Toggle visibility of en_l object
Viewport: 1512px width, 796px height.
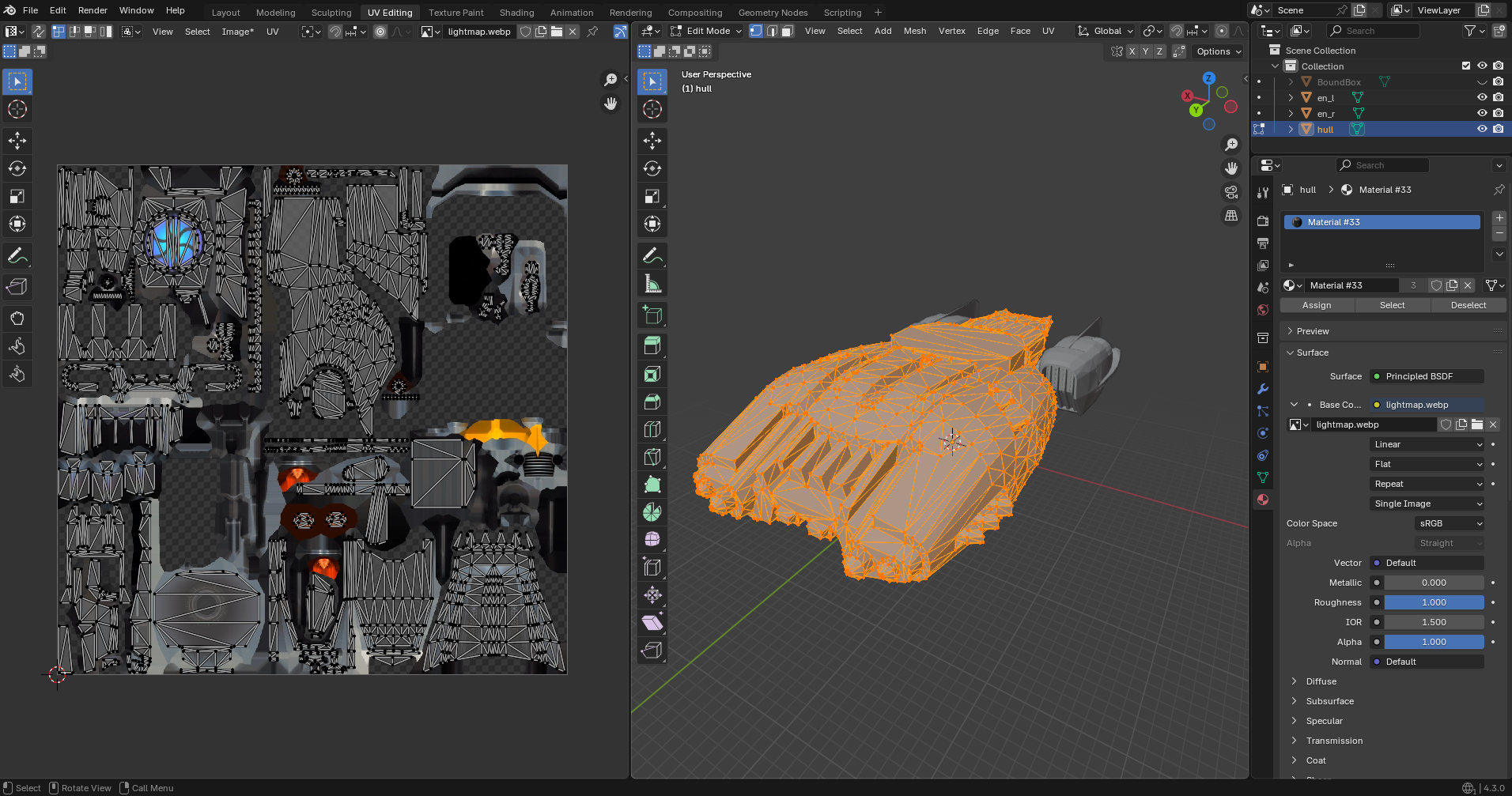click(x=1482, y=97)
